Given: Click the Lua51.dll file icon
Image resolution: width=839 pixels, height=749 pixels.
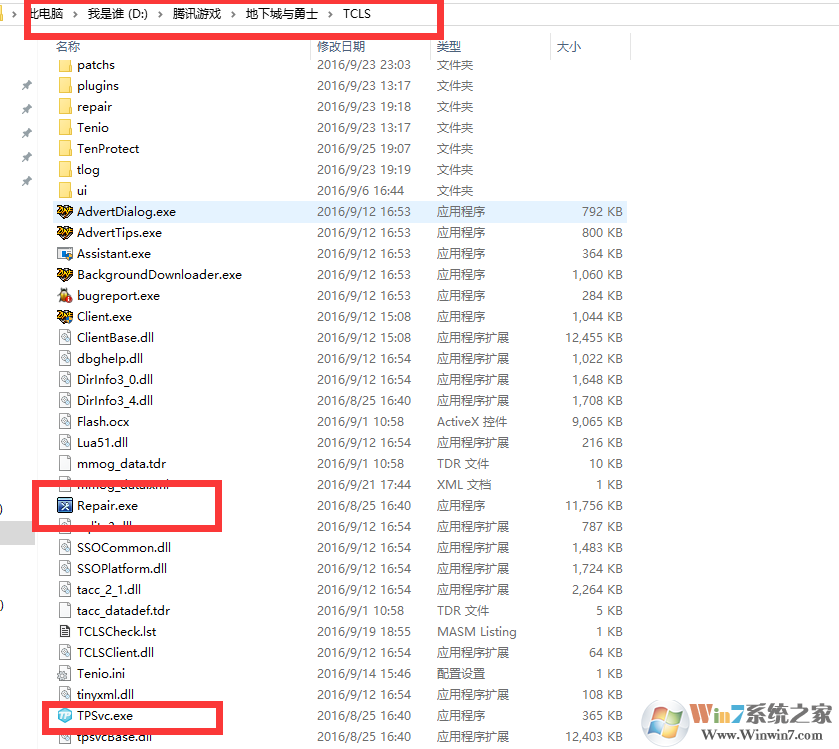Looking at the screenshot, I should click(x=65, y=442).
